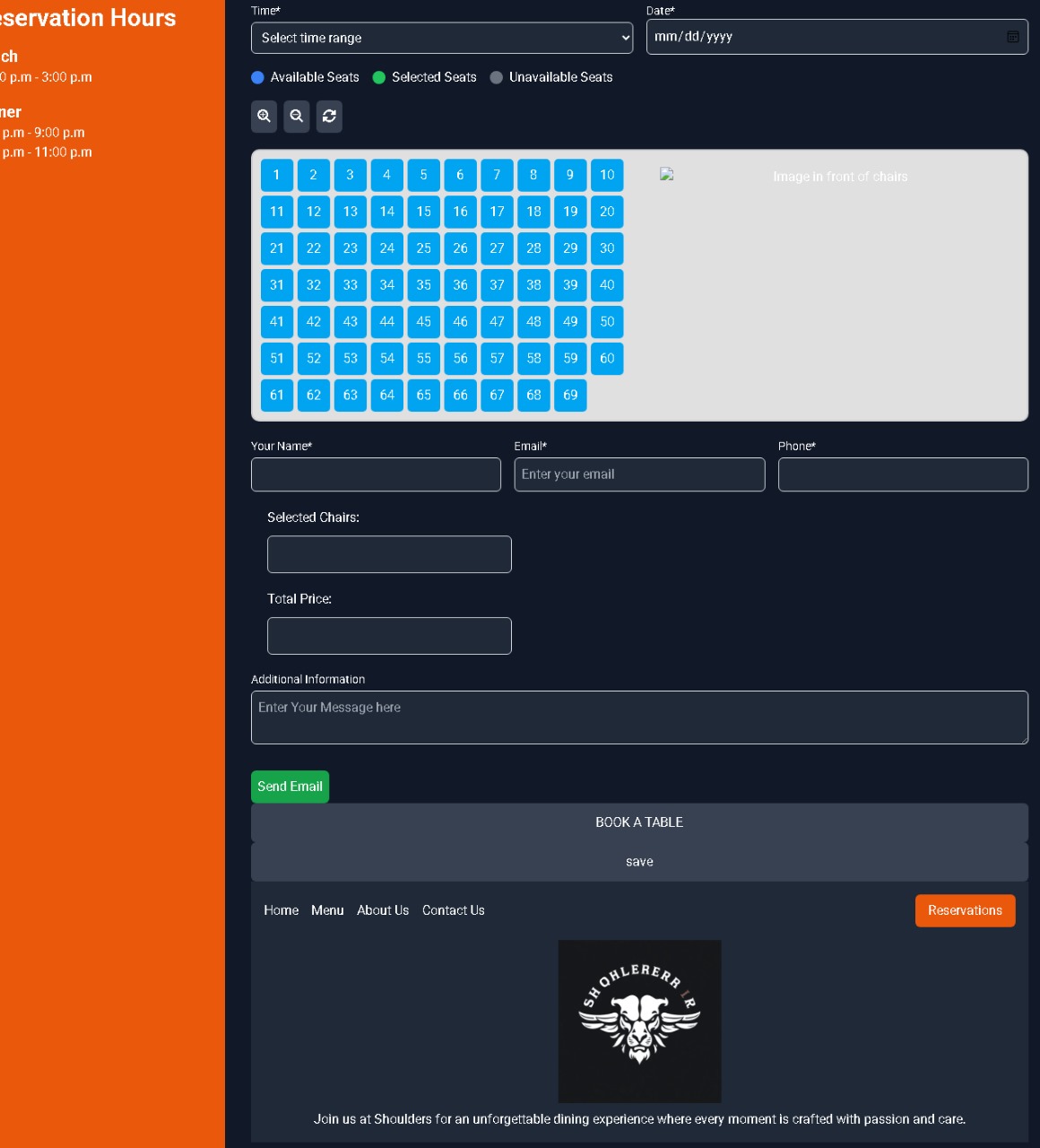Open the Select time range dropdown
This screenshot has height=1148, width=1040.
coord(441,38)
